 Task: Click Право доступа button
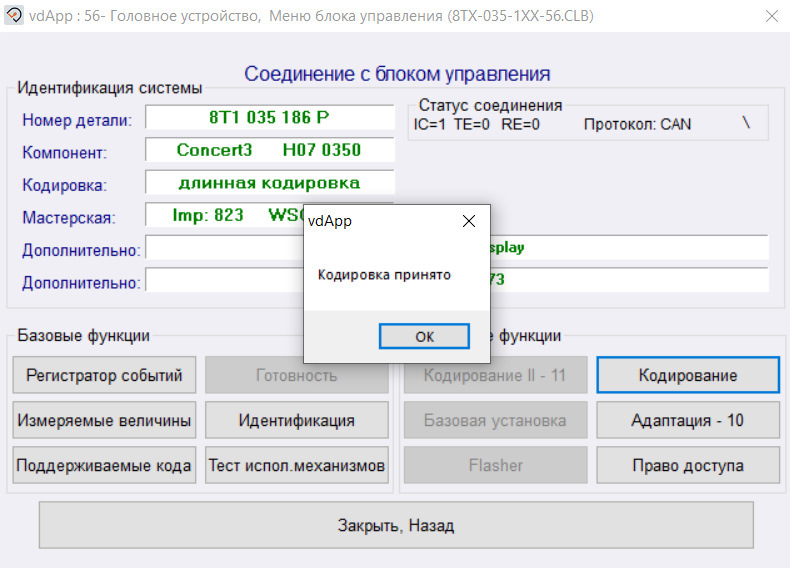[x=688, y=465]
